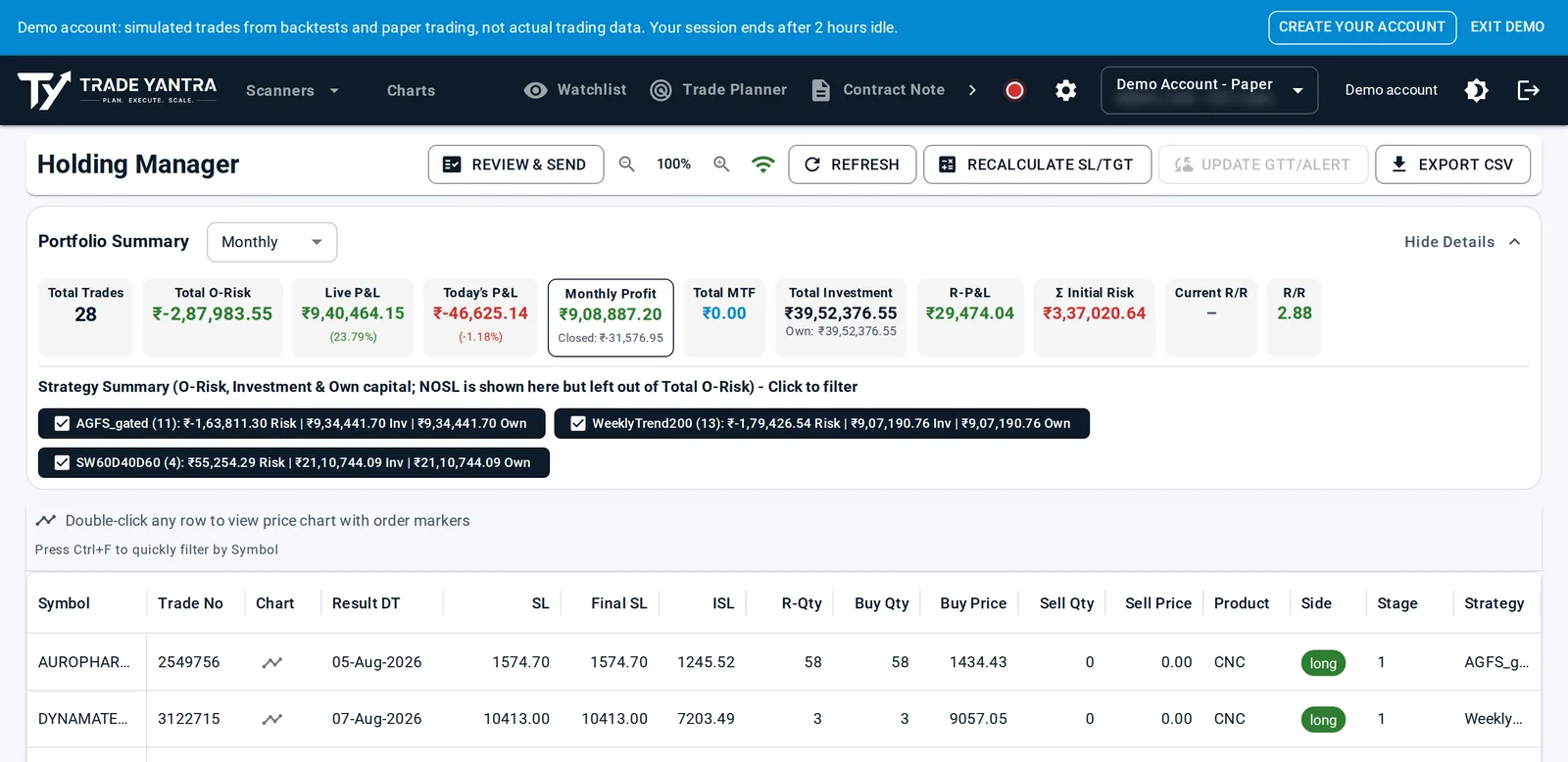Sort by Strategy column header
The width and height of the screenshot is (1568, 762).
(x=1494, y=603)
